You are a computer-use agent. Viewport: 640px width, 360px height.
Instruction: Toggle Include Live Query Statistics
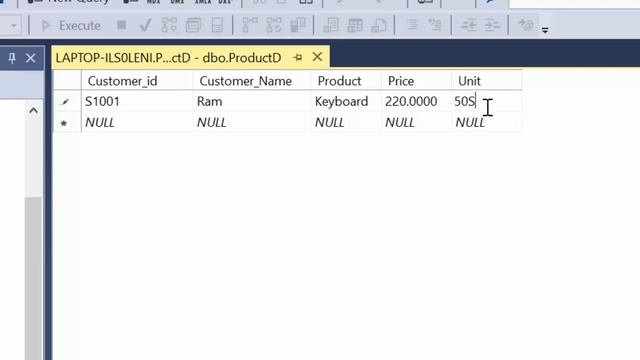[x=274, y=25]
